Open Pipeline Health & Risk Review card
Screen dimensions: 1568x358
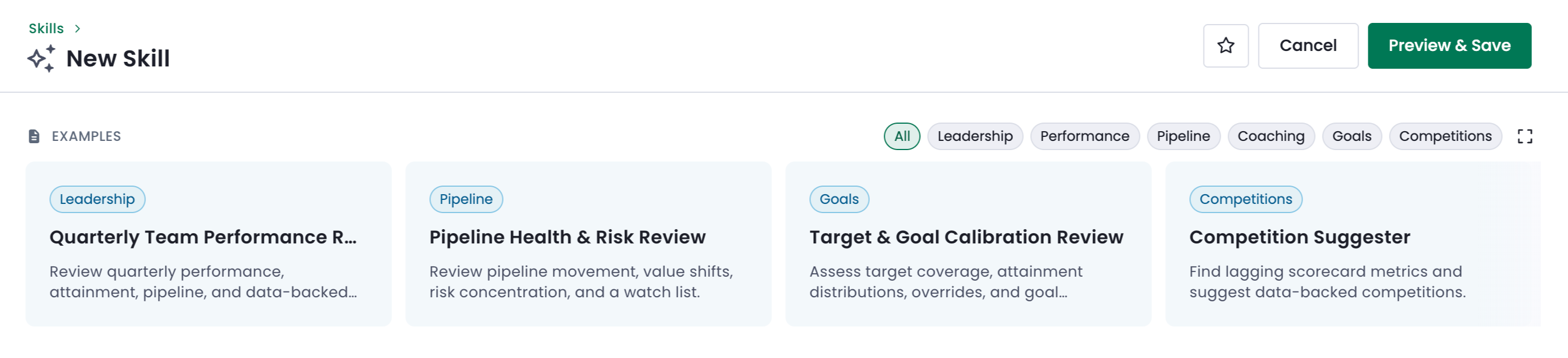(588, 243)
